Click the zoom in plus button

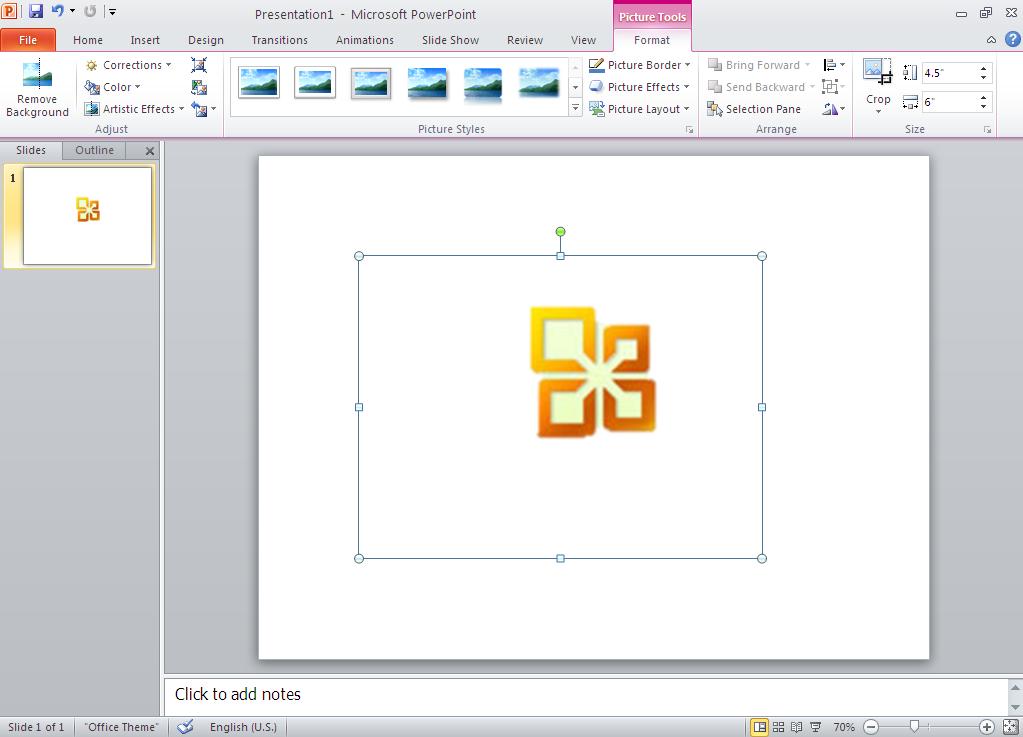[986, 727]
